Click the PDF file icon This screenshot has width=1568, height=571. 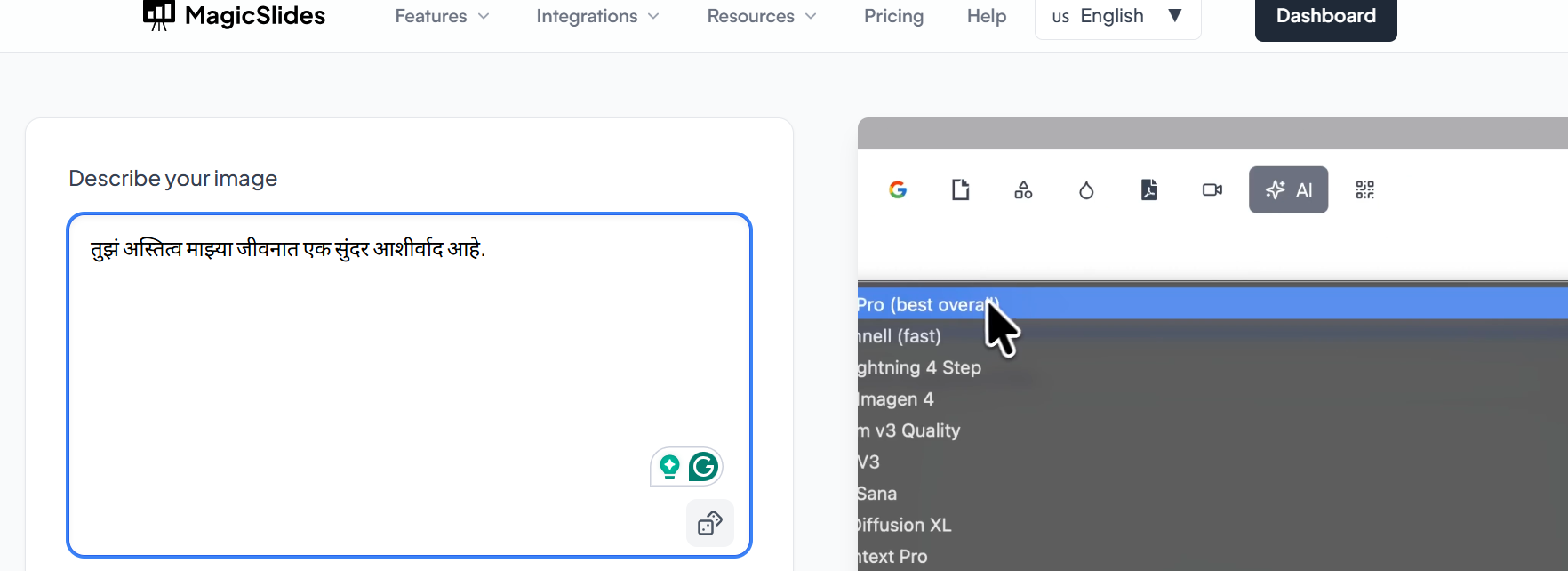(x=1149, y=189)
